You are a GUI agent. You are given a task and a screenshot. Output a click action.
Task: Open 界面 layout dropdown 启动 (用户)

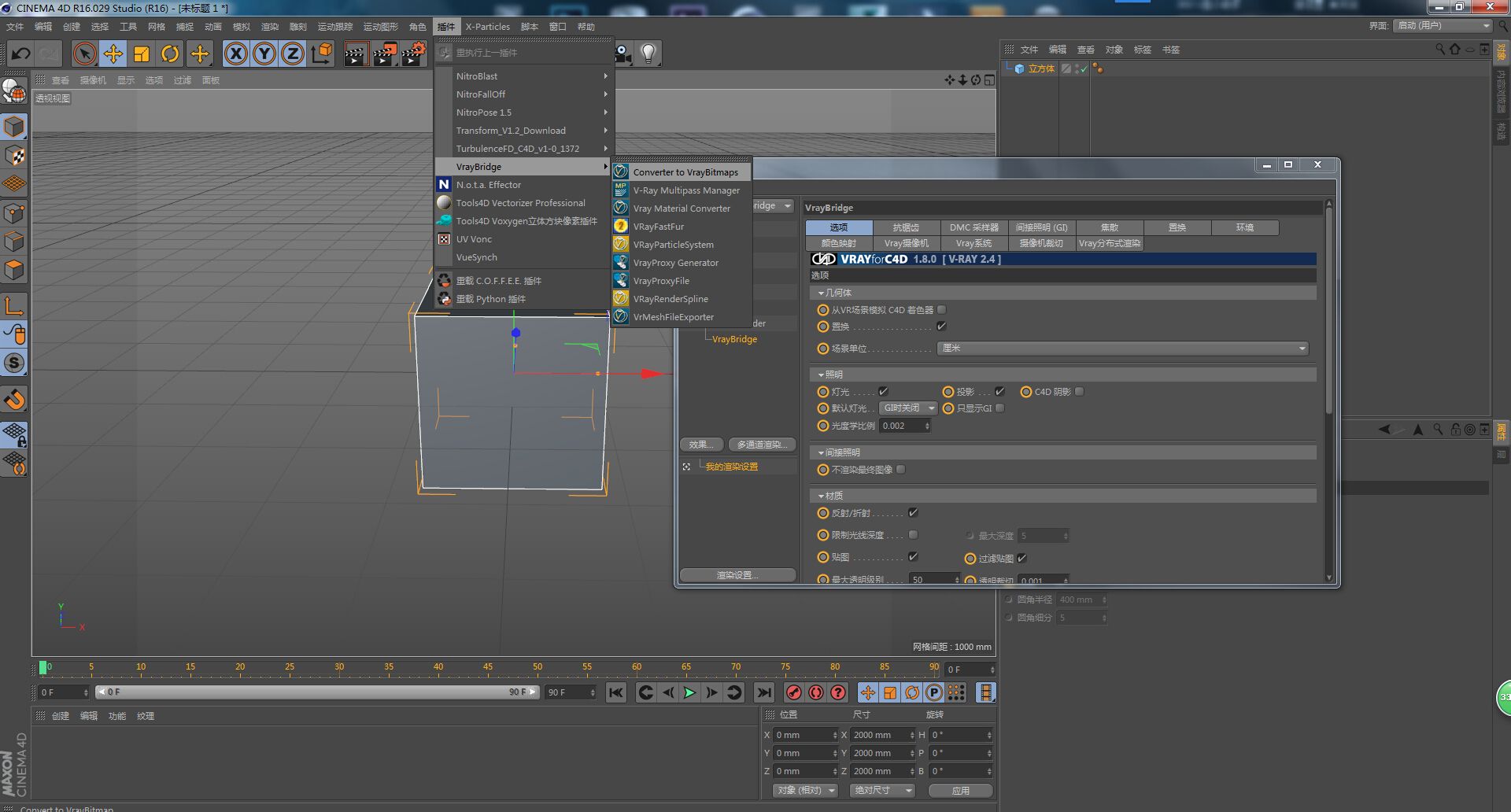1443,26
